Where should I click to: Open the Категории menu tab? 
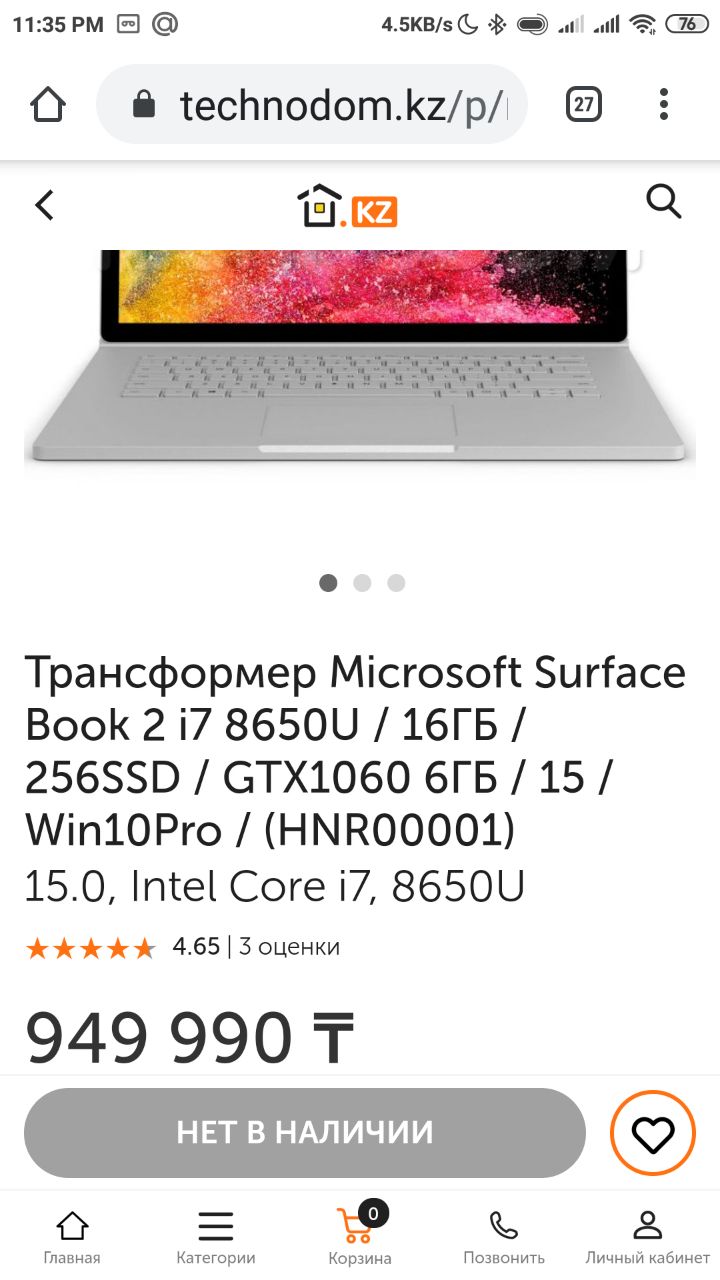(x=216, y=1237)
